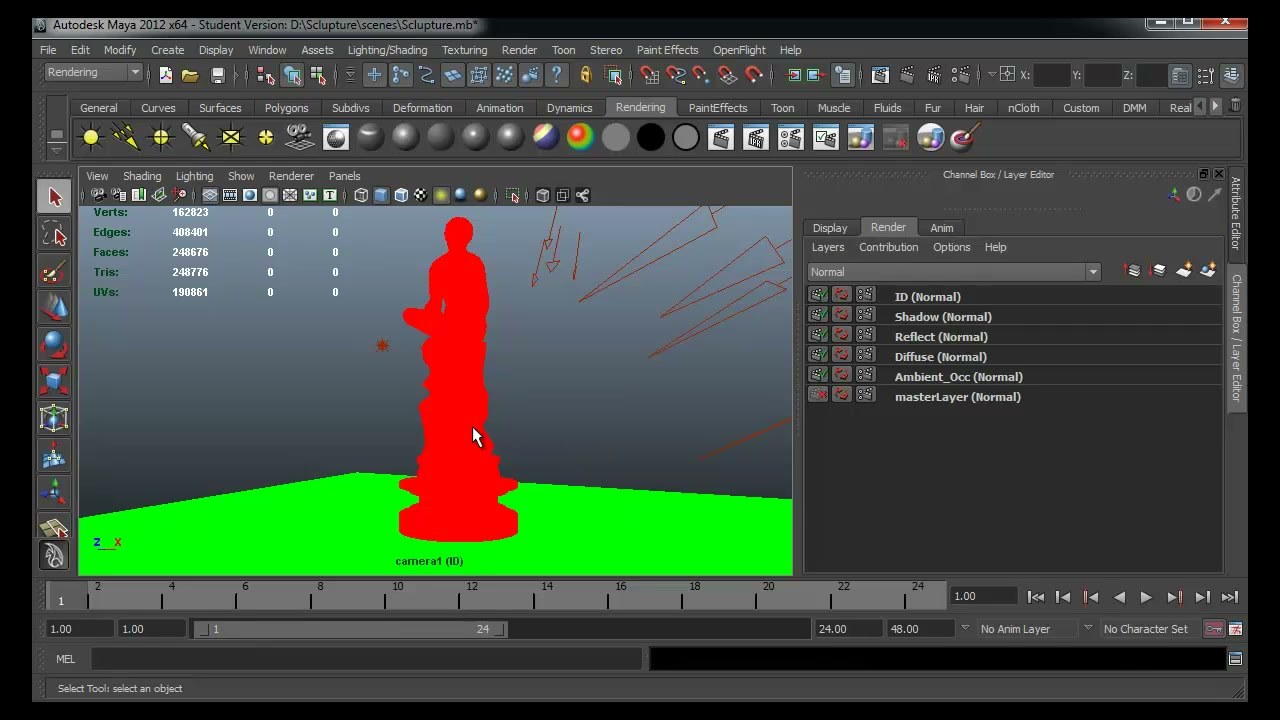
Task: Go to end of playback range
Action: [x=1230, y=597]
